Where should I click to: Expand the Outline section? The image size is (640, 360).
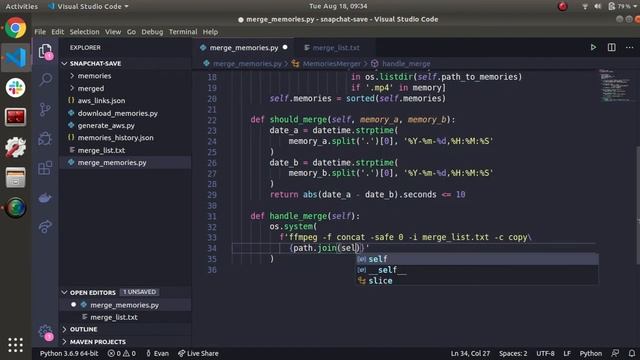[x=83, y=329]
